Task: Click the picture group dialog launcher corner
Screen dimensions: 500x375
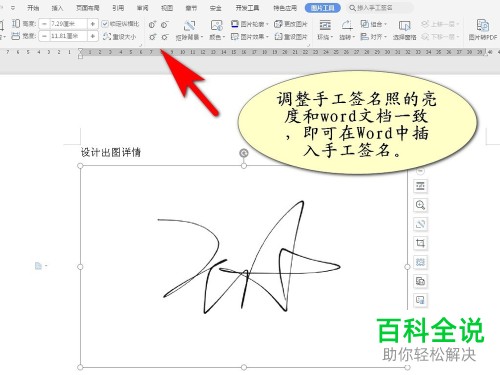Action: coord(309,45)
